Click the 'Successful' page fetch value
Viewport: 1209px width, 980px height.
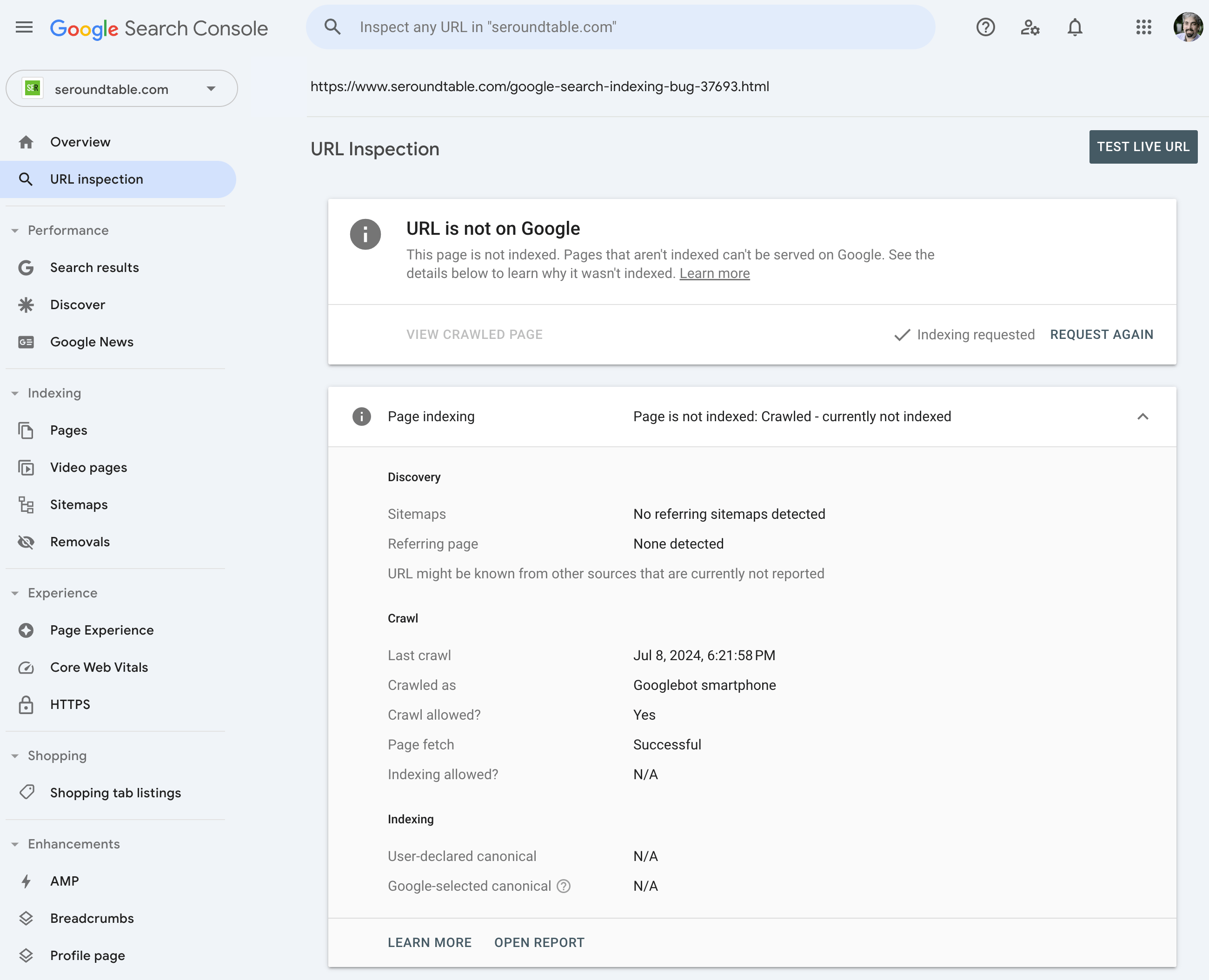click(667, 745)
